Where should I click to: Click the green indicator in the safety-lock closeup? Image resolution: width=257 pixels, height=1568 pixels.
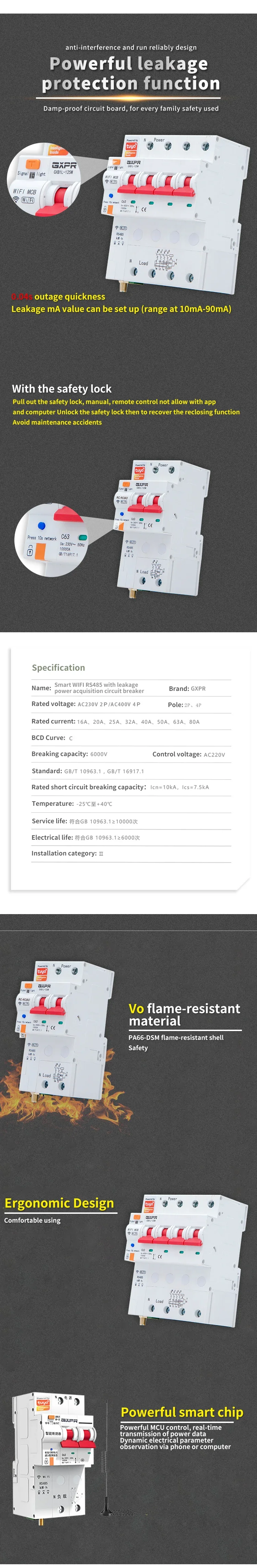pyautogui.click(x=82, y=538)
